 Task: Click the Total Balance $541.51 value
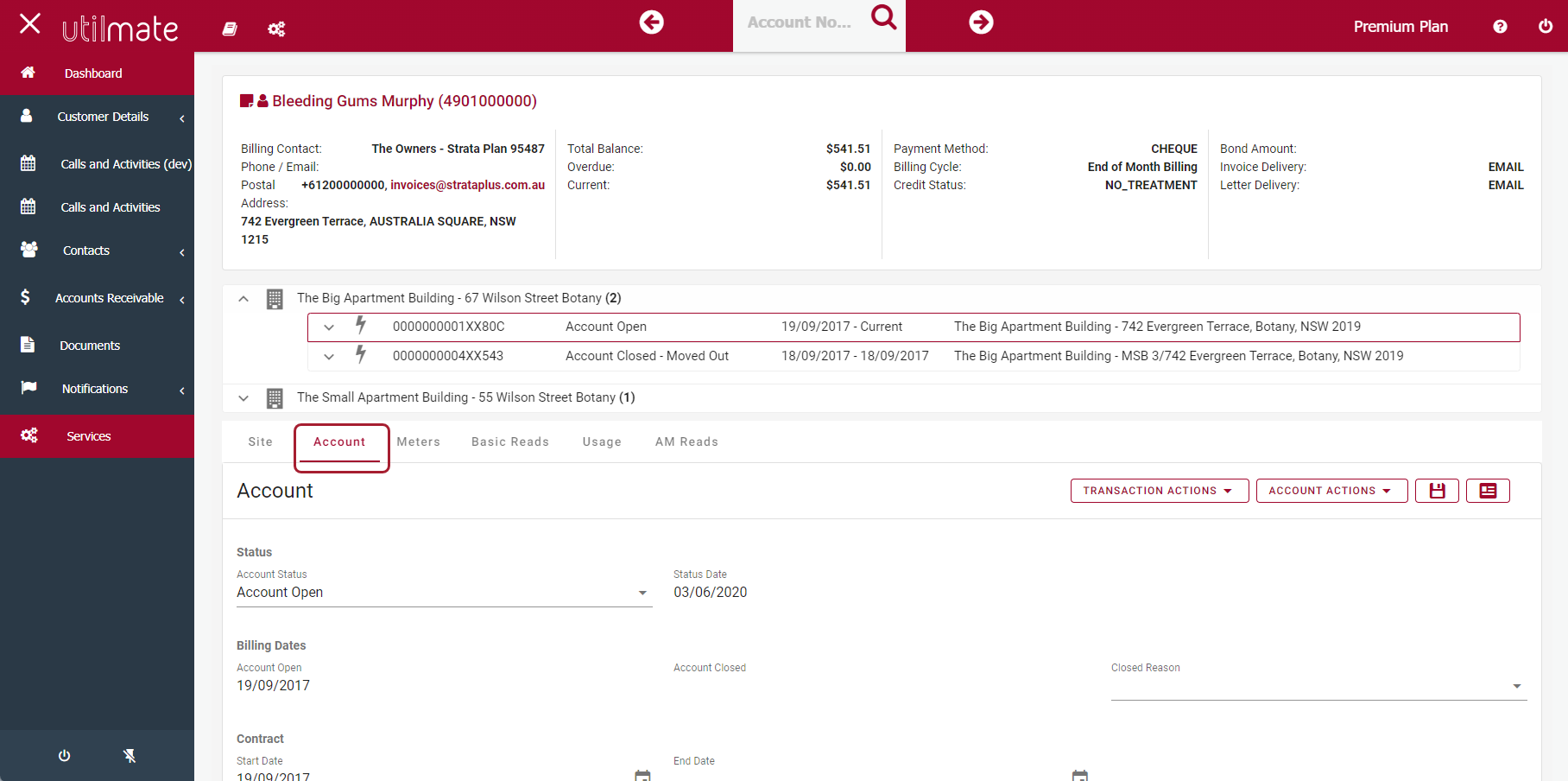coord(848,149)
